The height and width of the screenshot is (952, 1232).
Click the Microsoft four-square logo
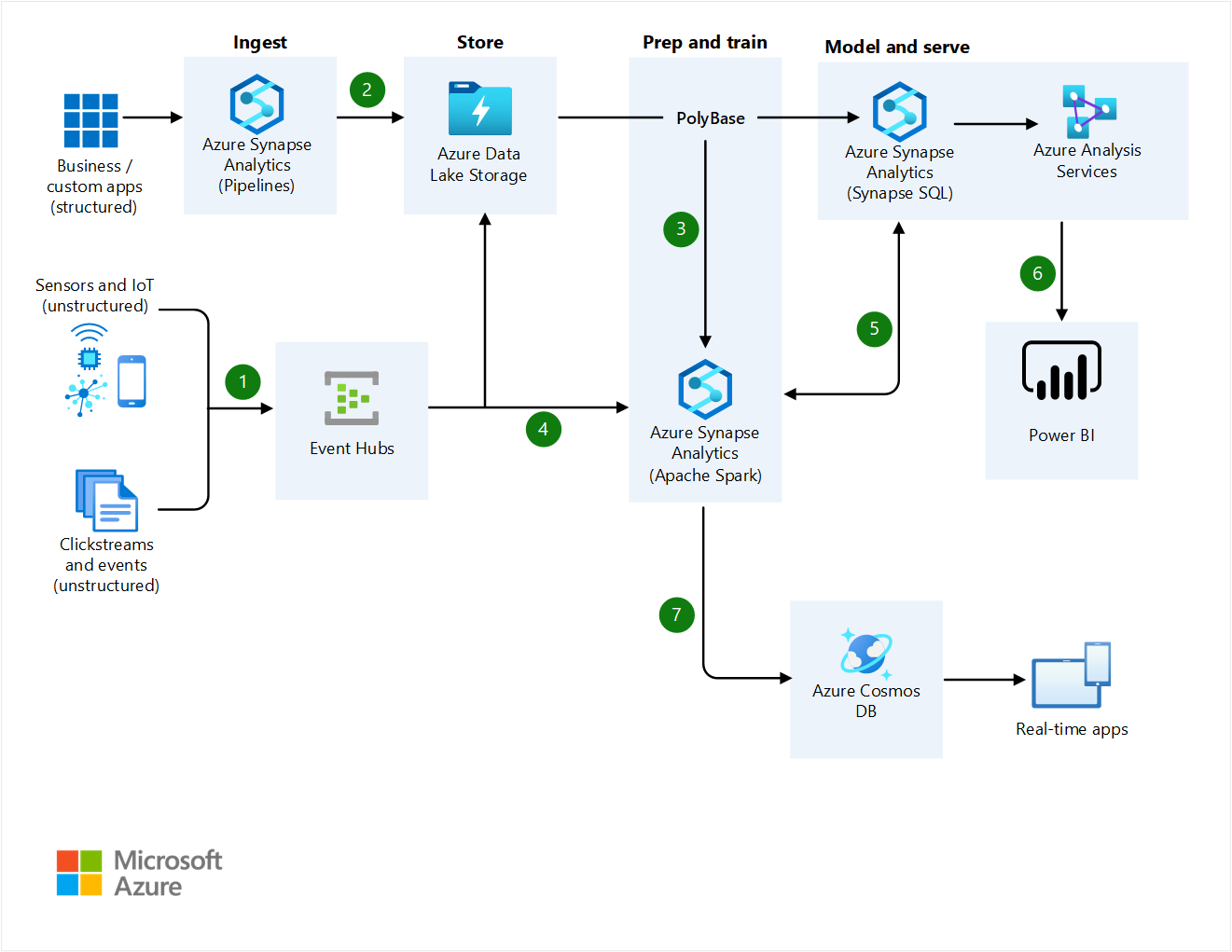click(x=79, y=873)
